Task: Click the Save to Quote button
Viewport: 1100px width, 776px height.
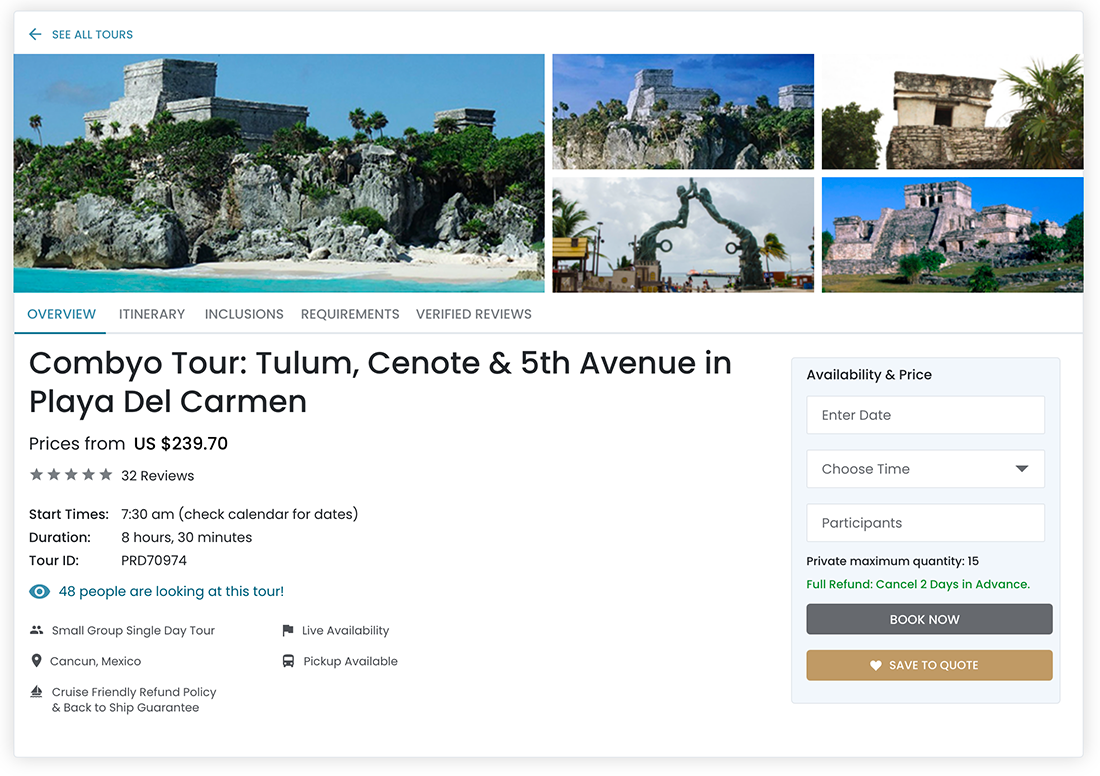Action: pyautogui.click(x=929, y=665)
